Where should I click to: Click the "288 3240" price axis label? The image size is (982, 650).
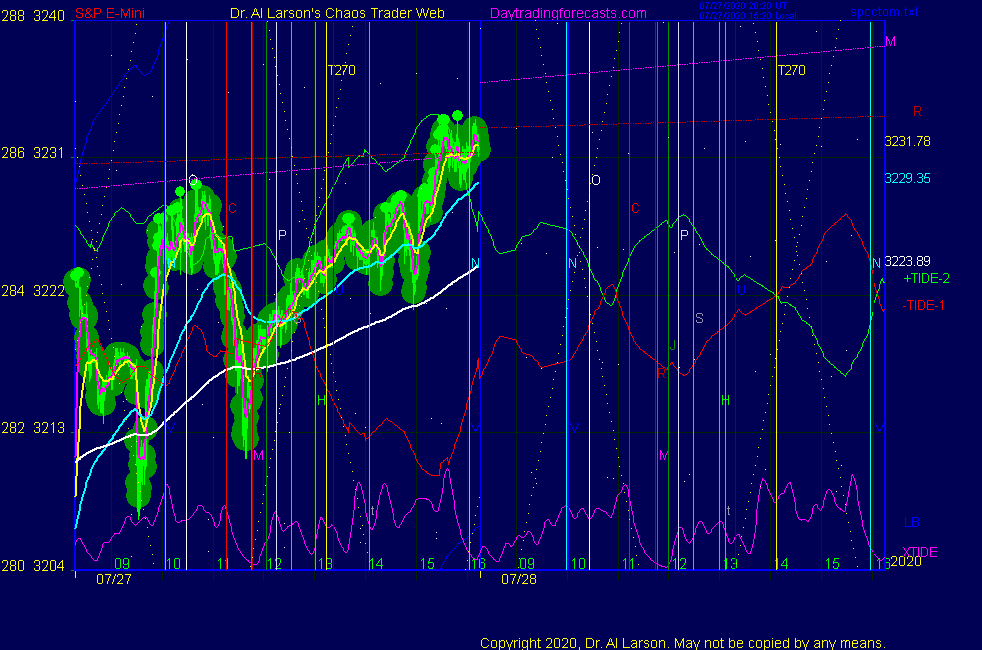pos(33,16)
